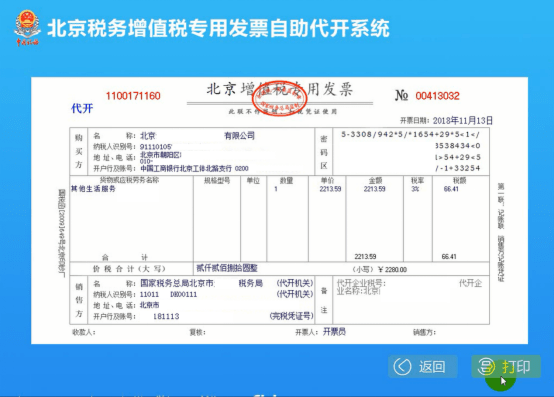
Task: Click the invoice date 2018年11月13日
Action: pos(462,120)
